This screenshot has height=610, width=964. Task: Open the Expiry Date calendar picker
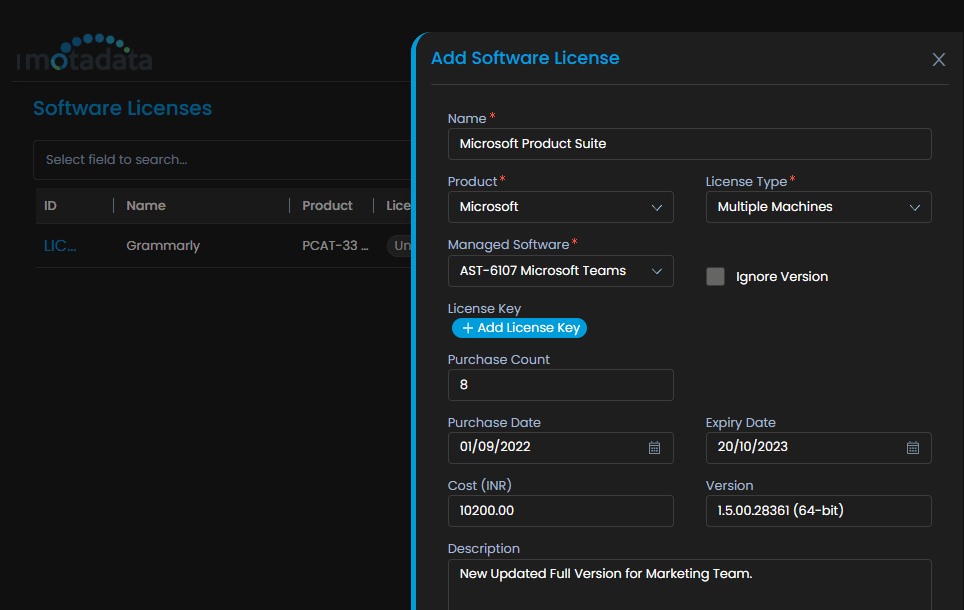point(912,448)
